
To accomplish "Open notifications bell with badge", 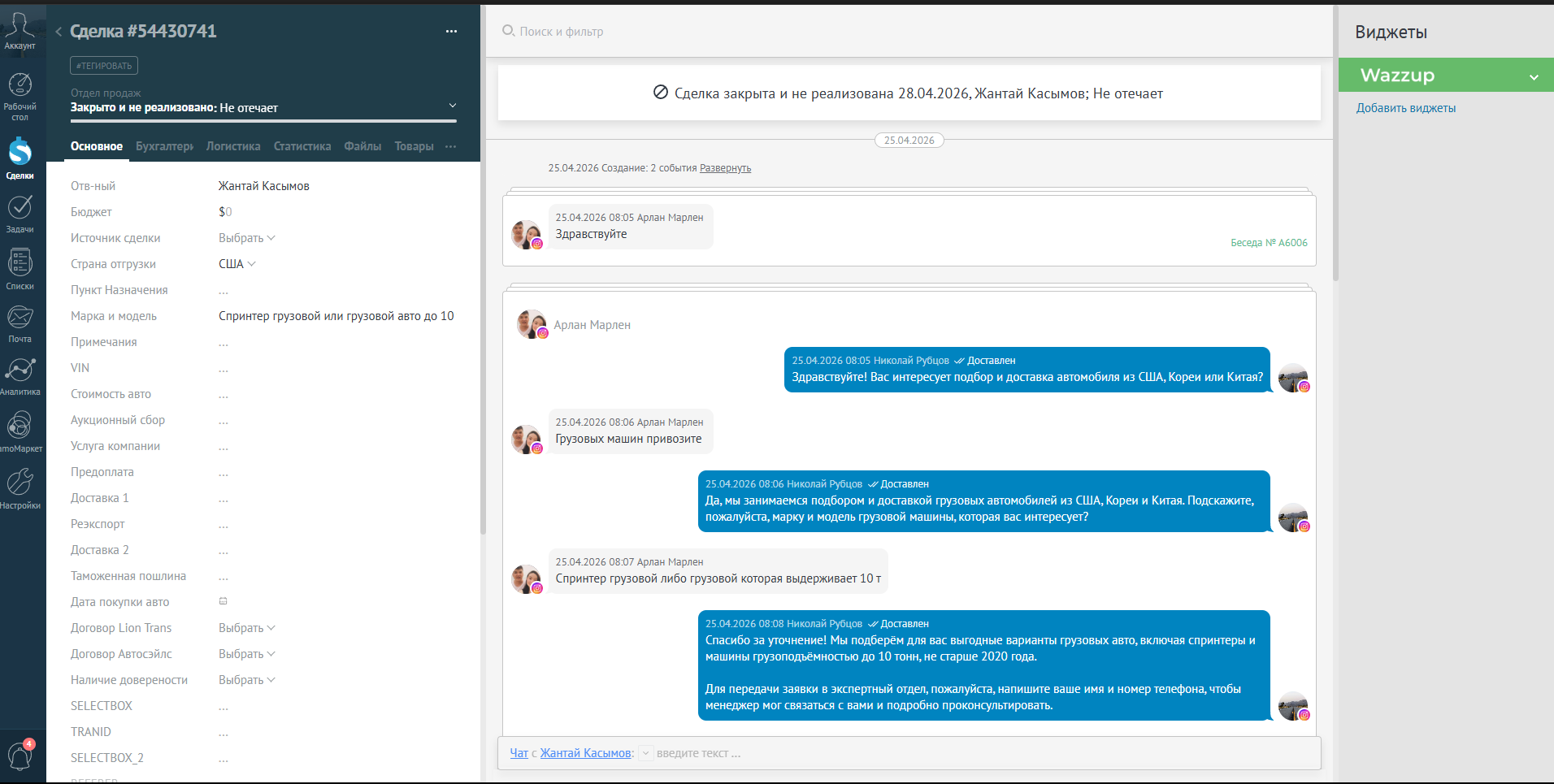I will (x=20, y=755).
